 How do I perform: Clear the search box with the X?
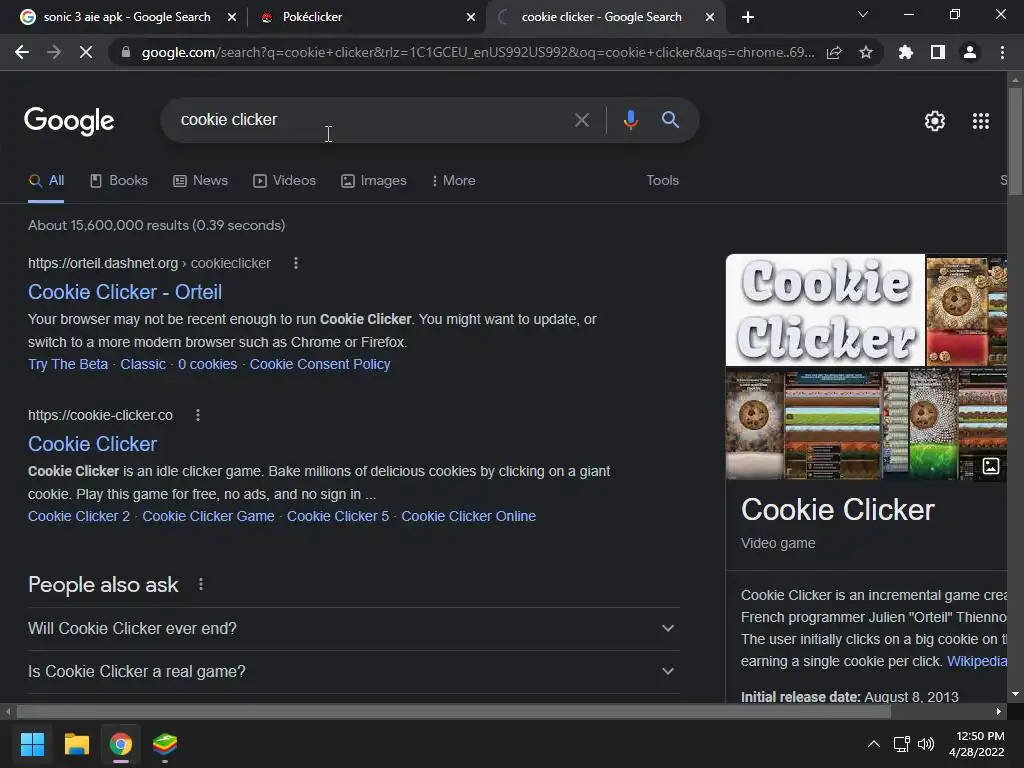tap(582, 120)
